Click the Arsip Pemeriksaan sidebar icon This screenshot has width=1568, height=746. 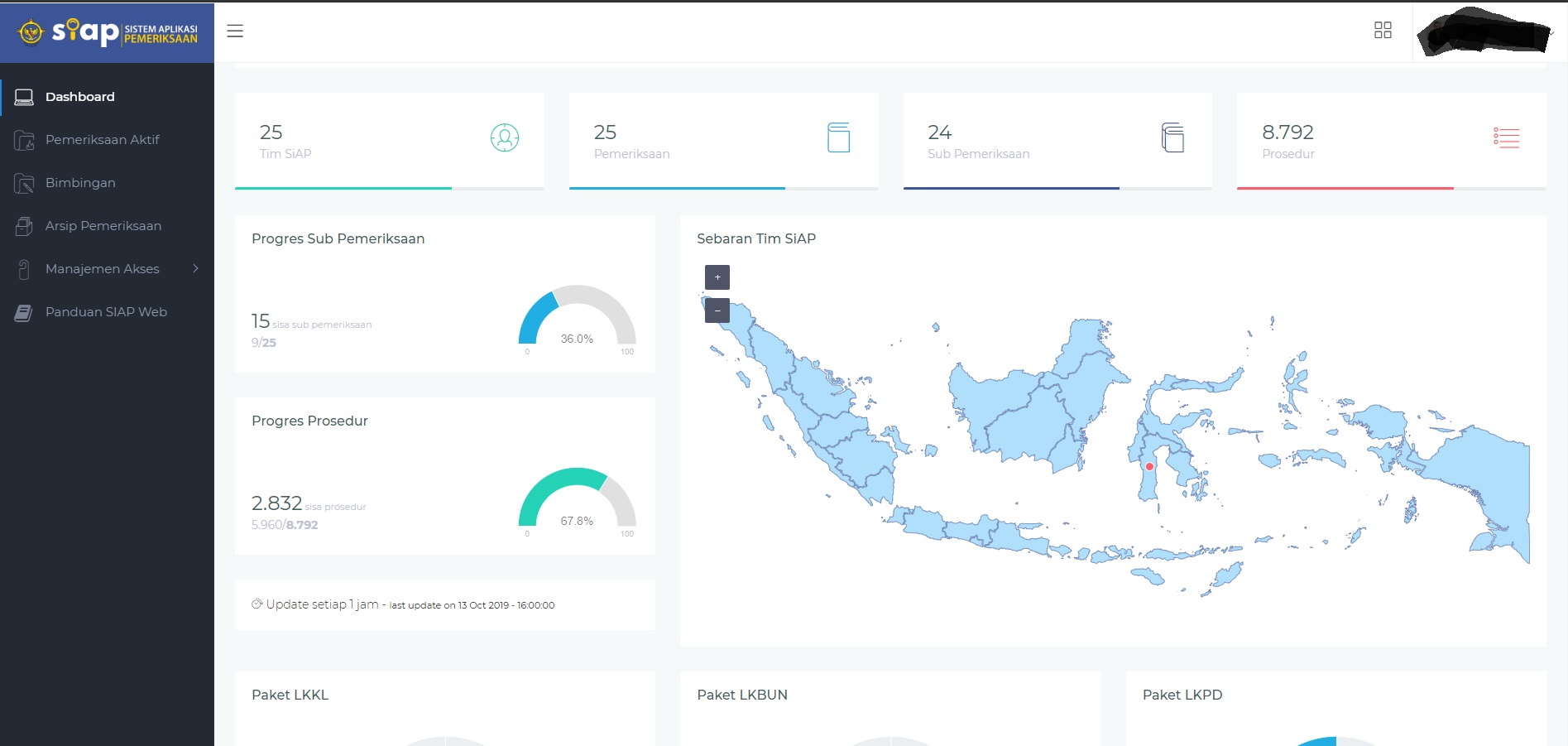(x=24, y=226)
